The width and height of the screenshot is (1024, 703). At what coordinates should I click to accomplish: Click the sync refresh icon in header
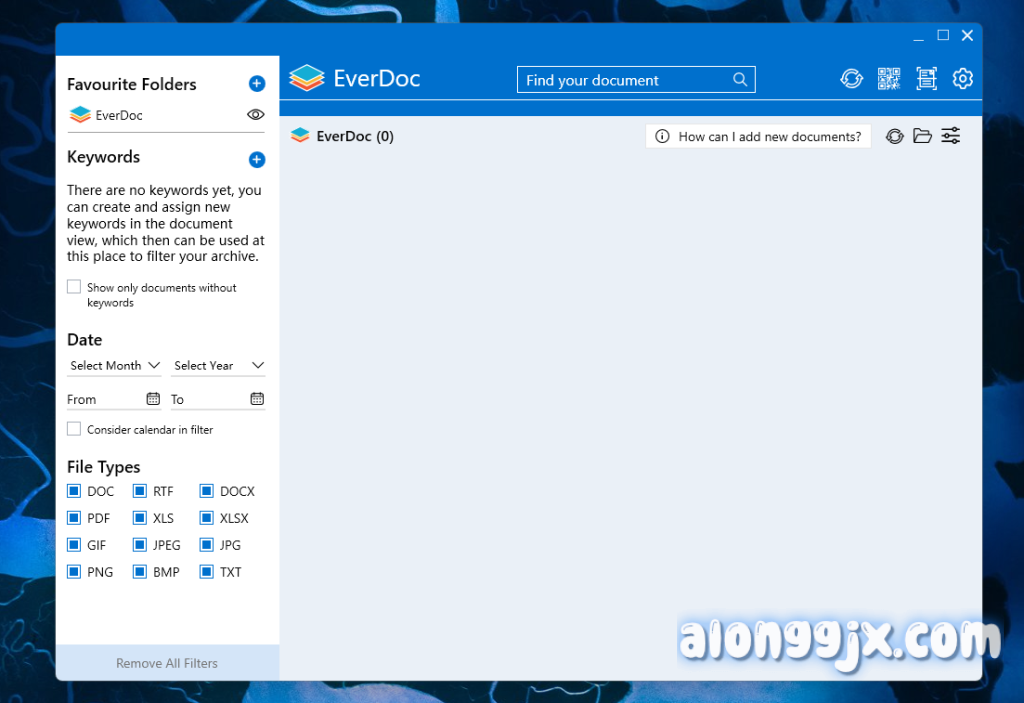[x=851, y=79]
